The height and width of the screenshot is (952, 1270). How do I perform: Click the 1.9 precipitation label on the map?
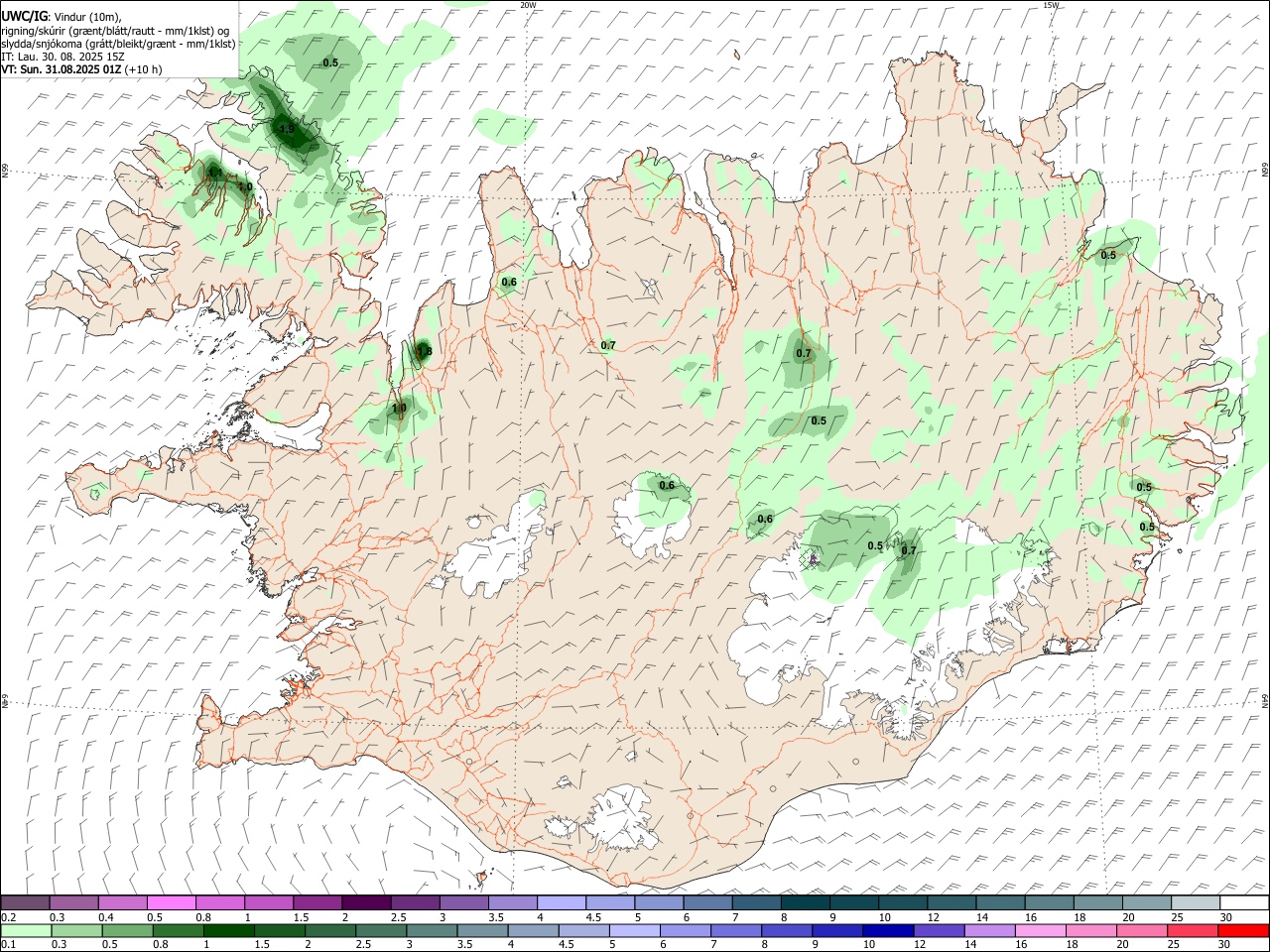click(x=287, y=129)
